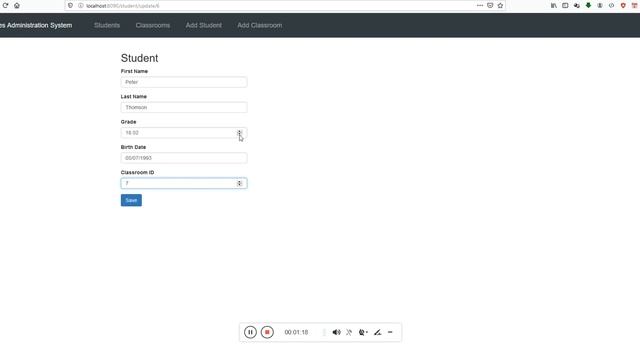Click the First Name label

point(134,71)
